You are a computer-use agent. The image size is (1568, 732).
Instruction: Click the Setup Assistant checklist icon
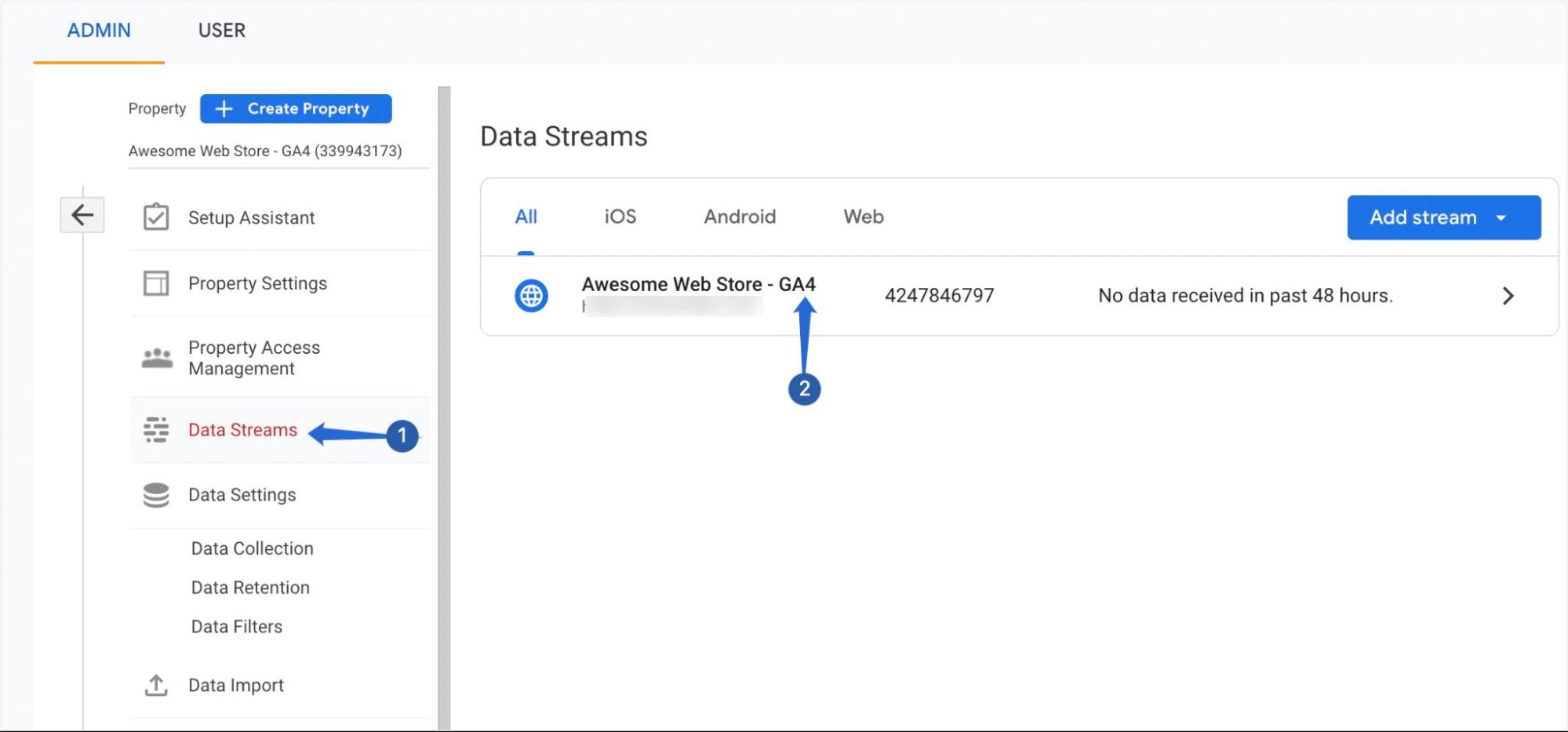156,217
